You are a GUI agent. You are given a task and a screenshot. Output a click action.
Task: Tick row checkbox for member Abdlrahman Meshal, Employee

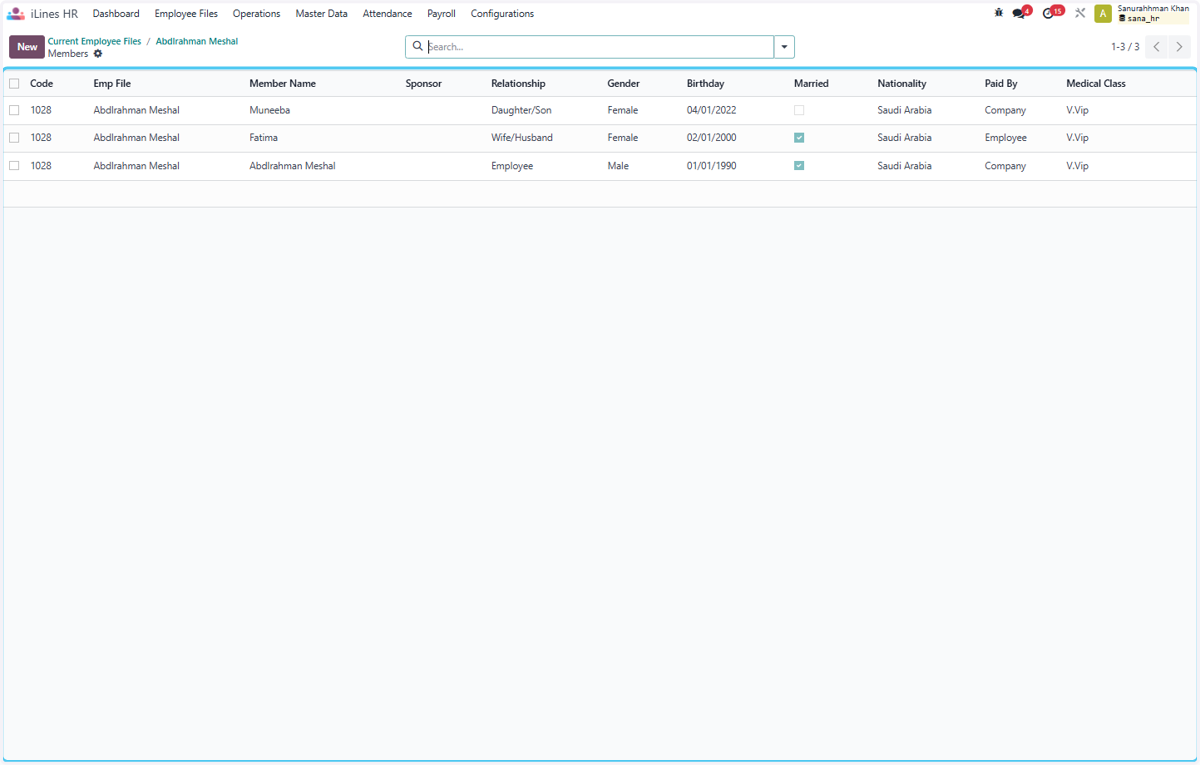point(14,166)
